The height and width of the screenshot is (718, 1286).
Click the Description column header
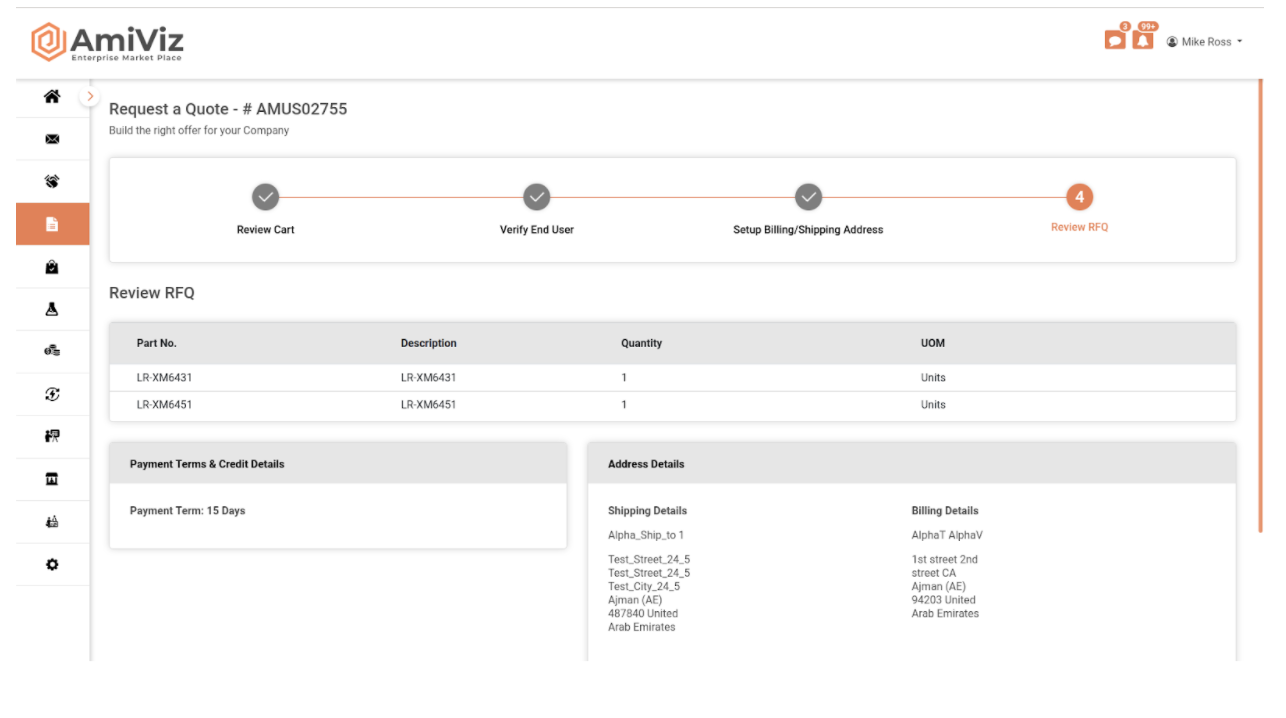click(429, 343)
